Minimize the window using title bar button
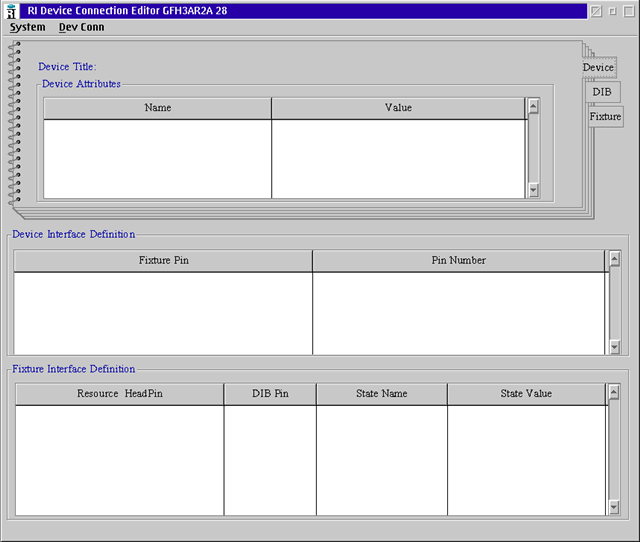Viewport: 640px width, 542px height. (613, 11)
